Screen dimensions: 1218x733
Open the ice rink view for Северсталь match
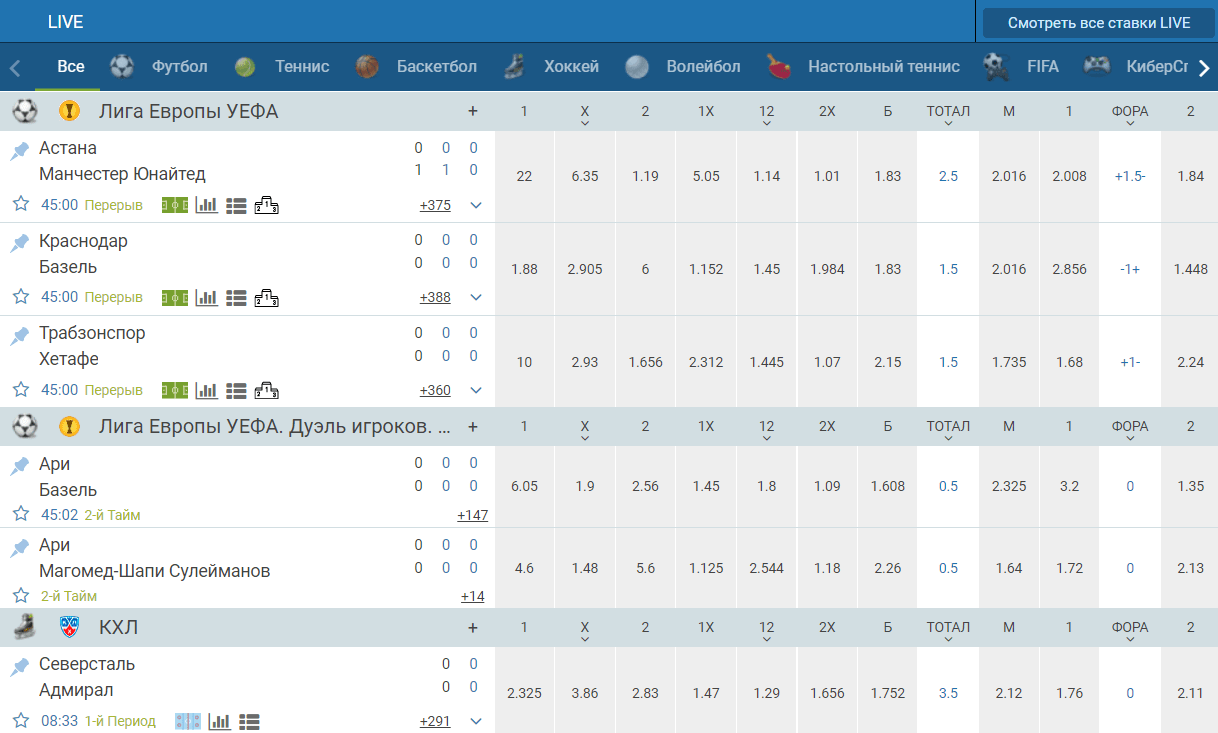[x=188, y=721]
